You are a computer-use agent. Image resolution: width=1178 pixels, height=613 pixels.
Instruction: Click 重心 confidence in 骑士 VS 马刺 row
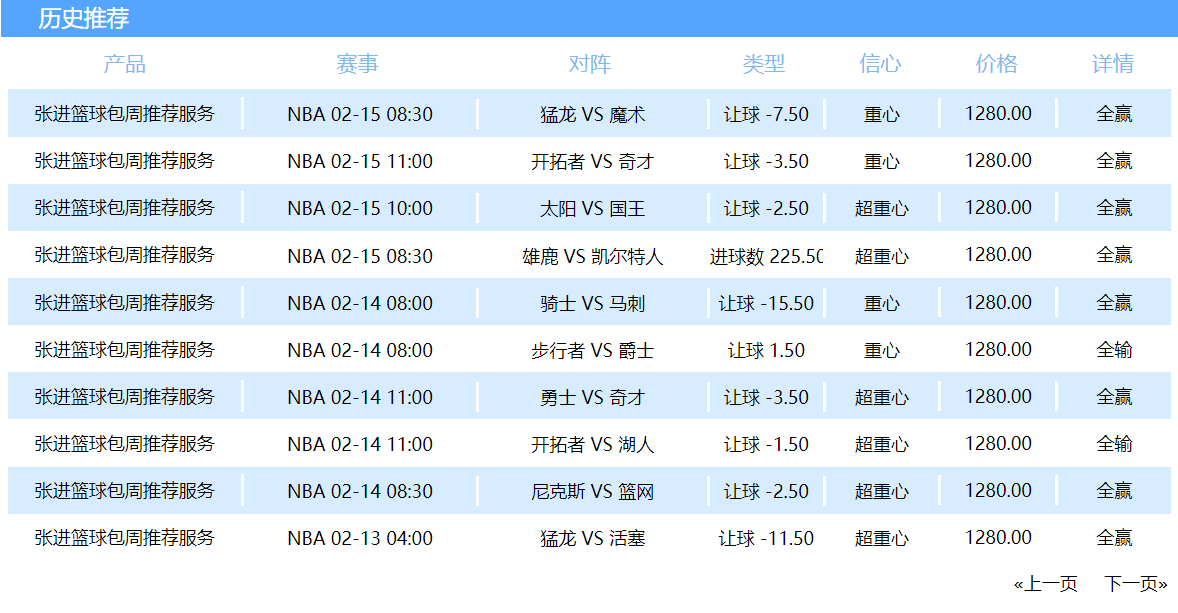click(882, 303)
